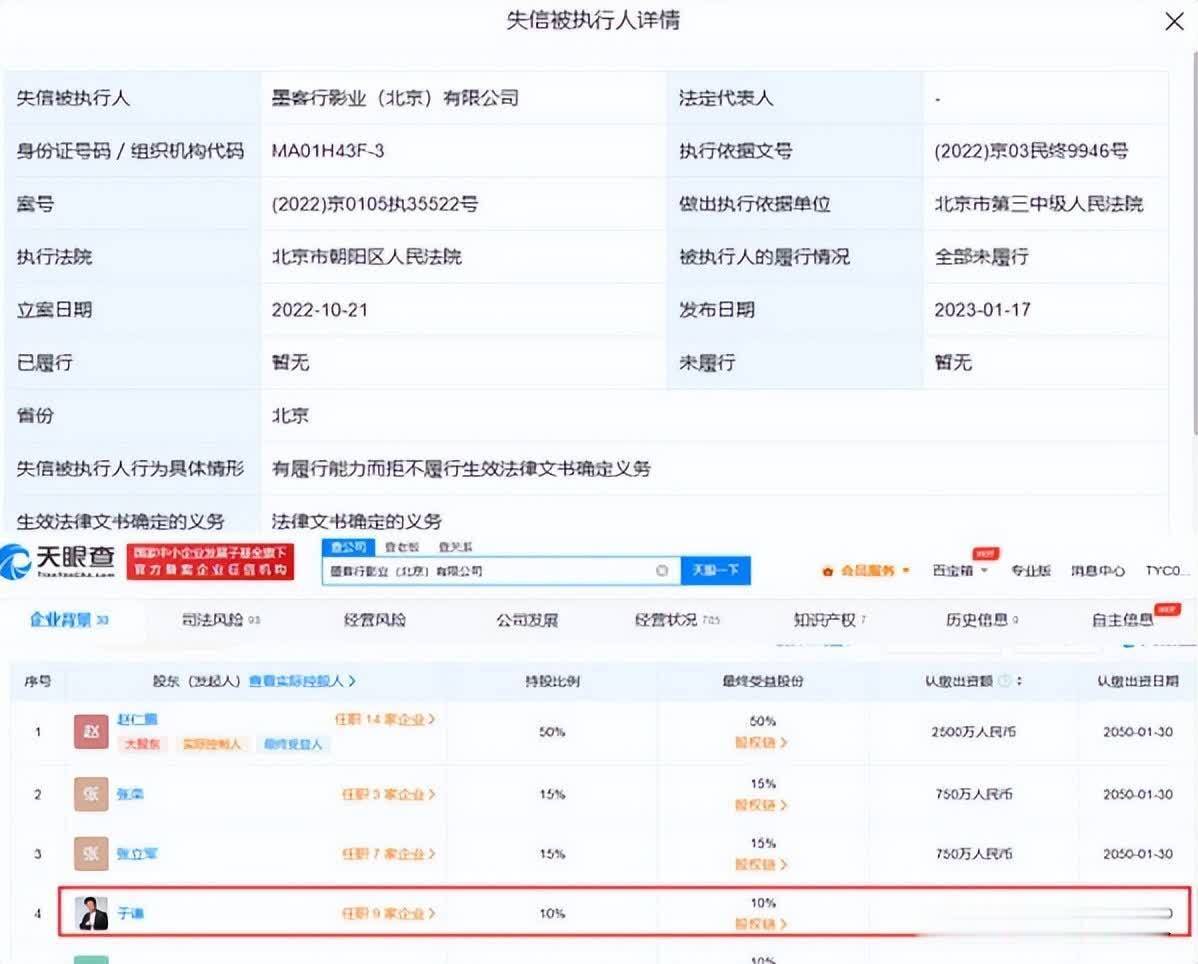Expand 任职 7 家企业 for row 3
Viewport: 1198px width, 964px height.
[388, 853]
